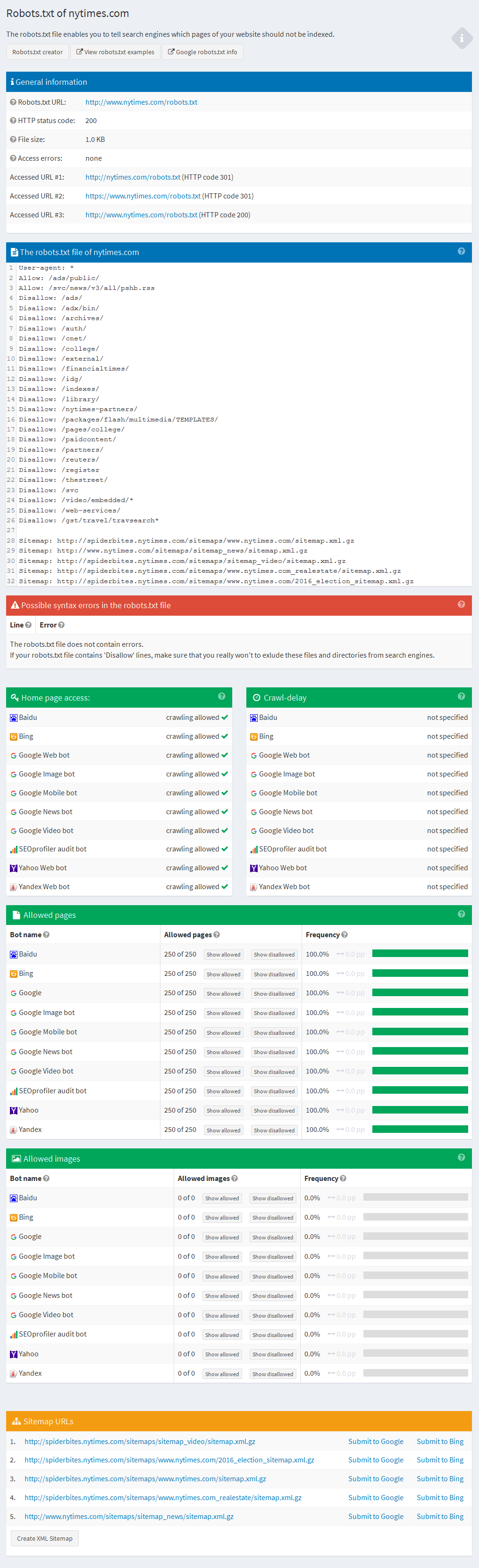Open help icon in syntax errors header
Image resolution: width=479 pixels, height=1568 pixels.
coord(462,604)
